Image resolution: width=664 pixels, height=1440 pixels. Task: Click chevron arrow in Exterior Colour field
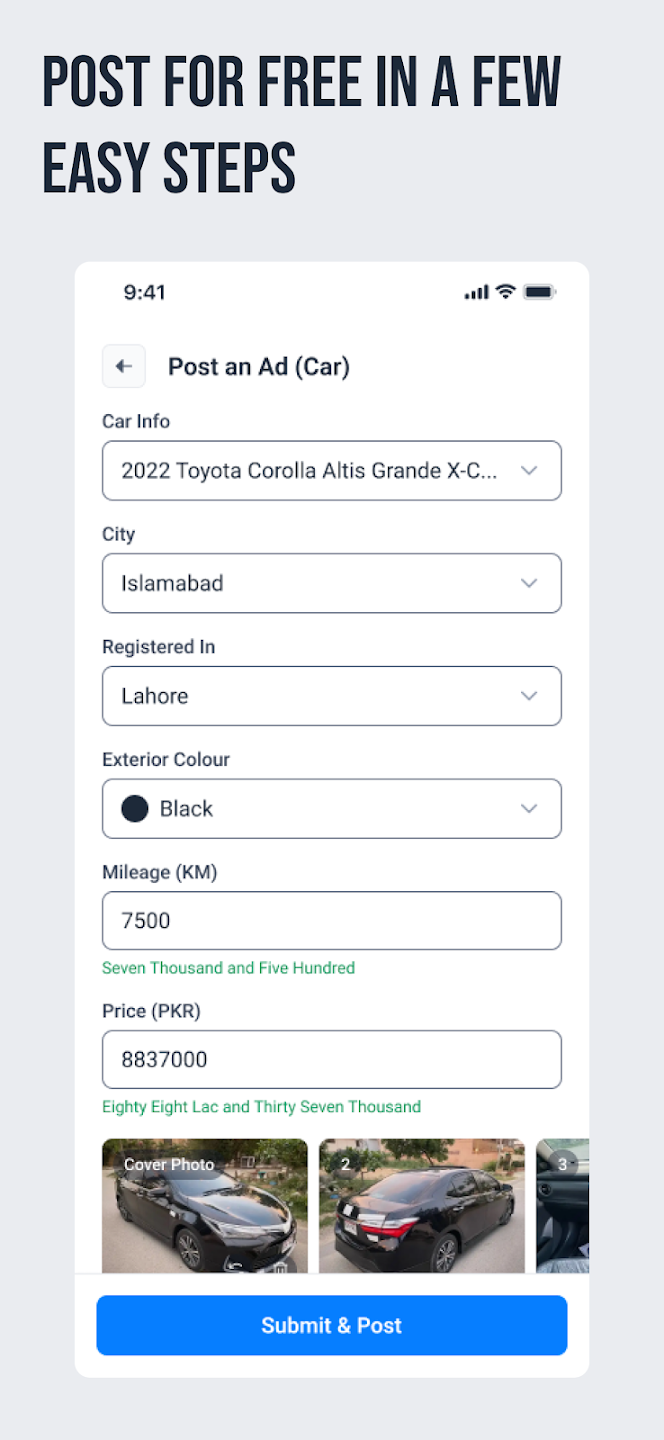(529, 809)
